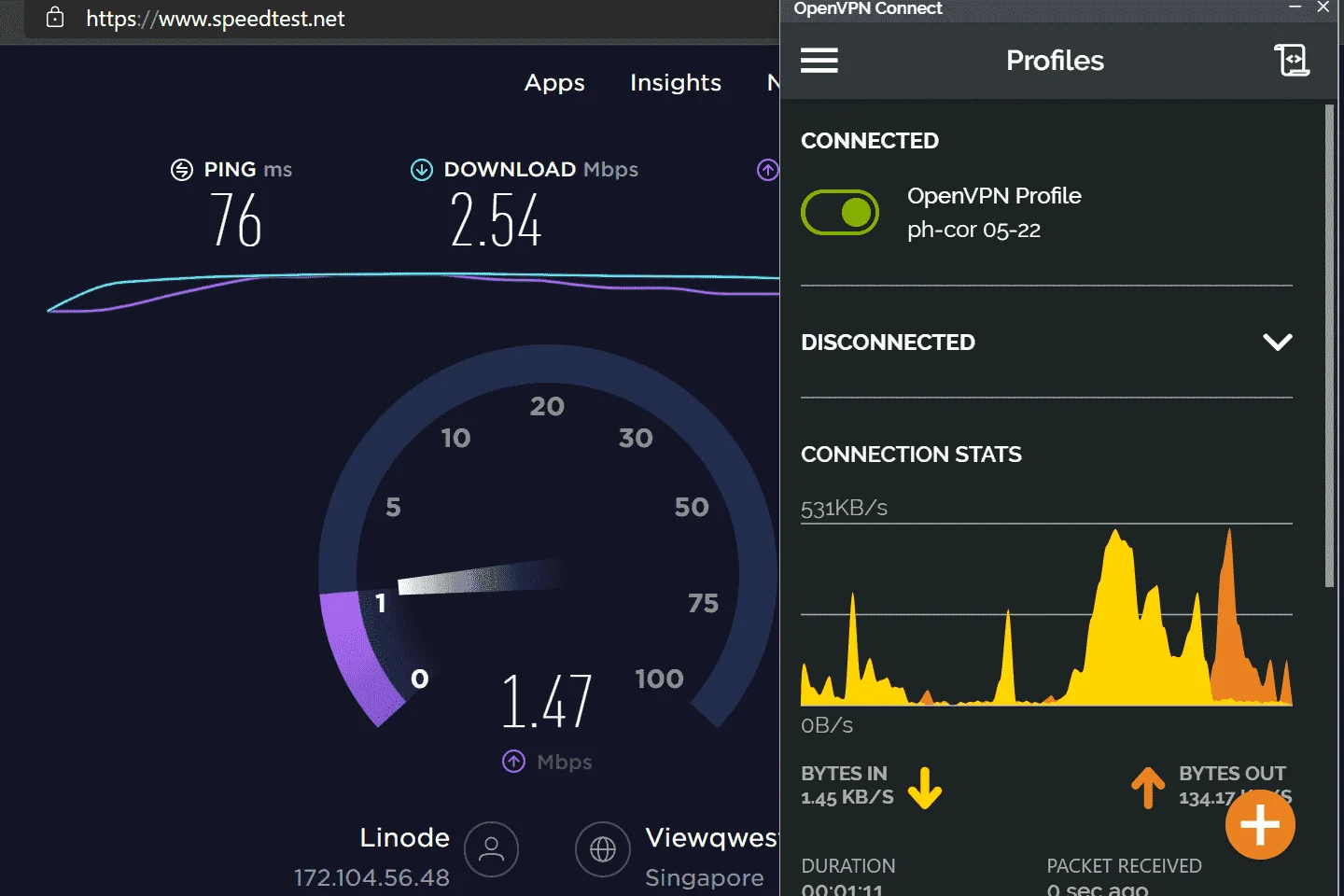Click the 2.54 download speed value

(x=496, y=220)
